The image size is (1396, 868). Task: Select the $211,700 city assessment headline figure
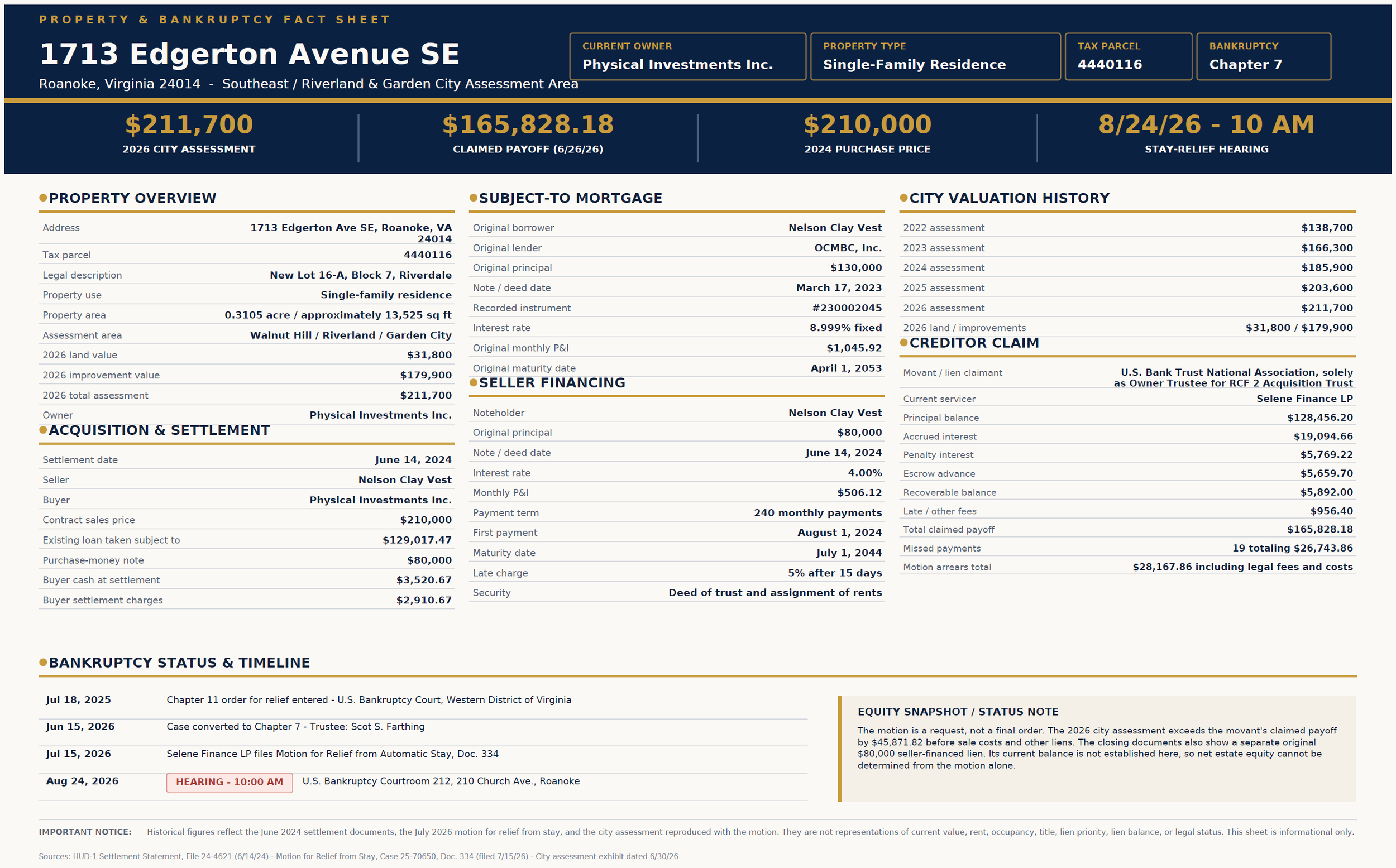click(x=189, y=124)
